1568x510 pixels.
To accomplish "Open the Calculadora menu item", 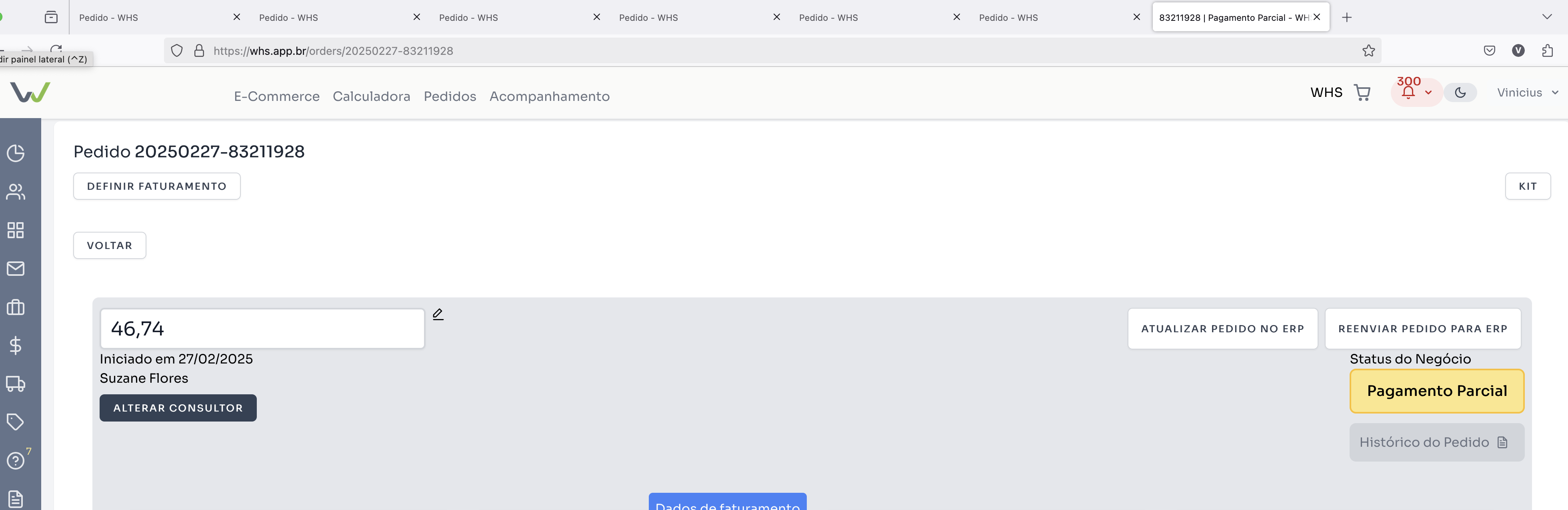I will [x=371, y=96].
